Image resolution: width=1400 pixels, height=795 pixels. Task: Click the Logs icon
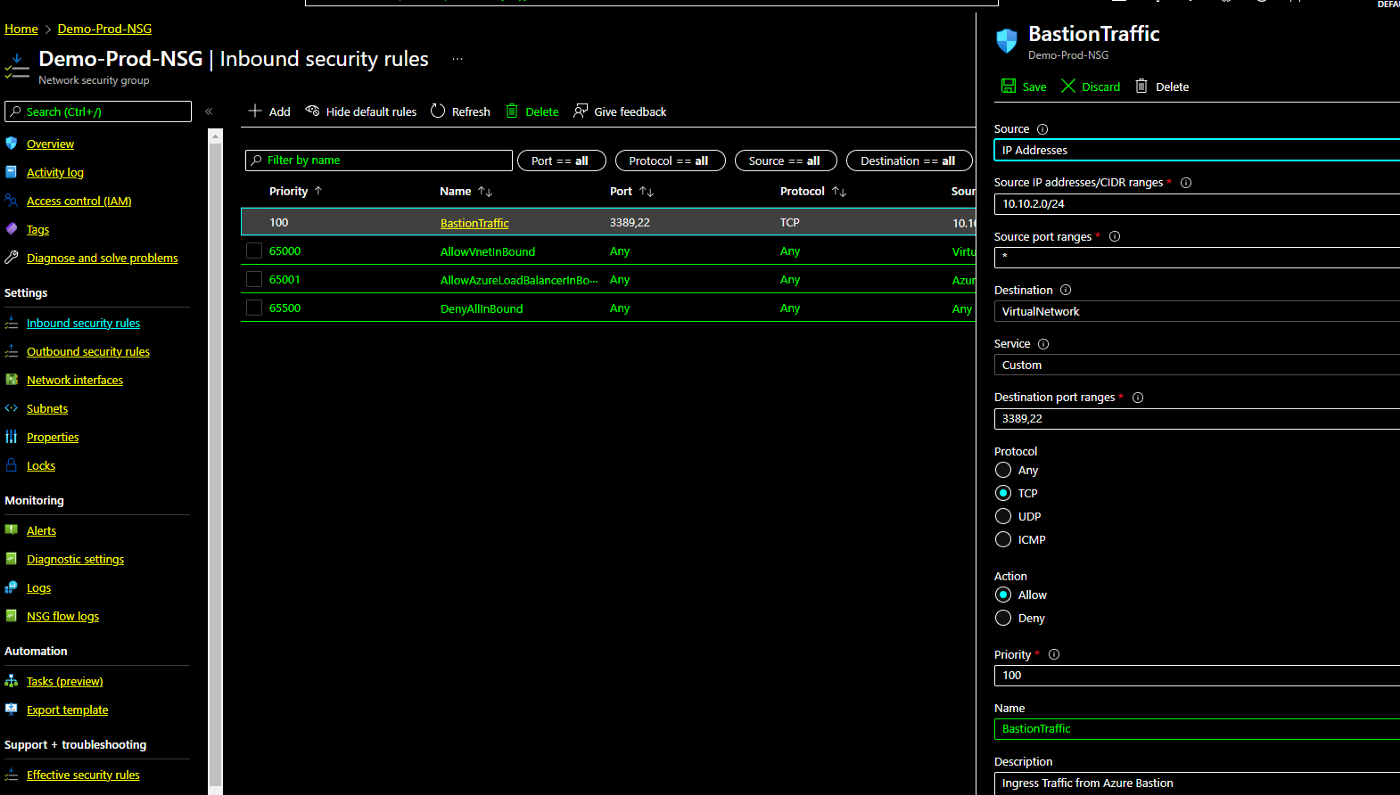[12, 587]
